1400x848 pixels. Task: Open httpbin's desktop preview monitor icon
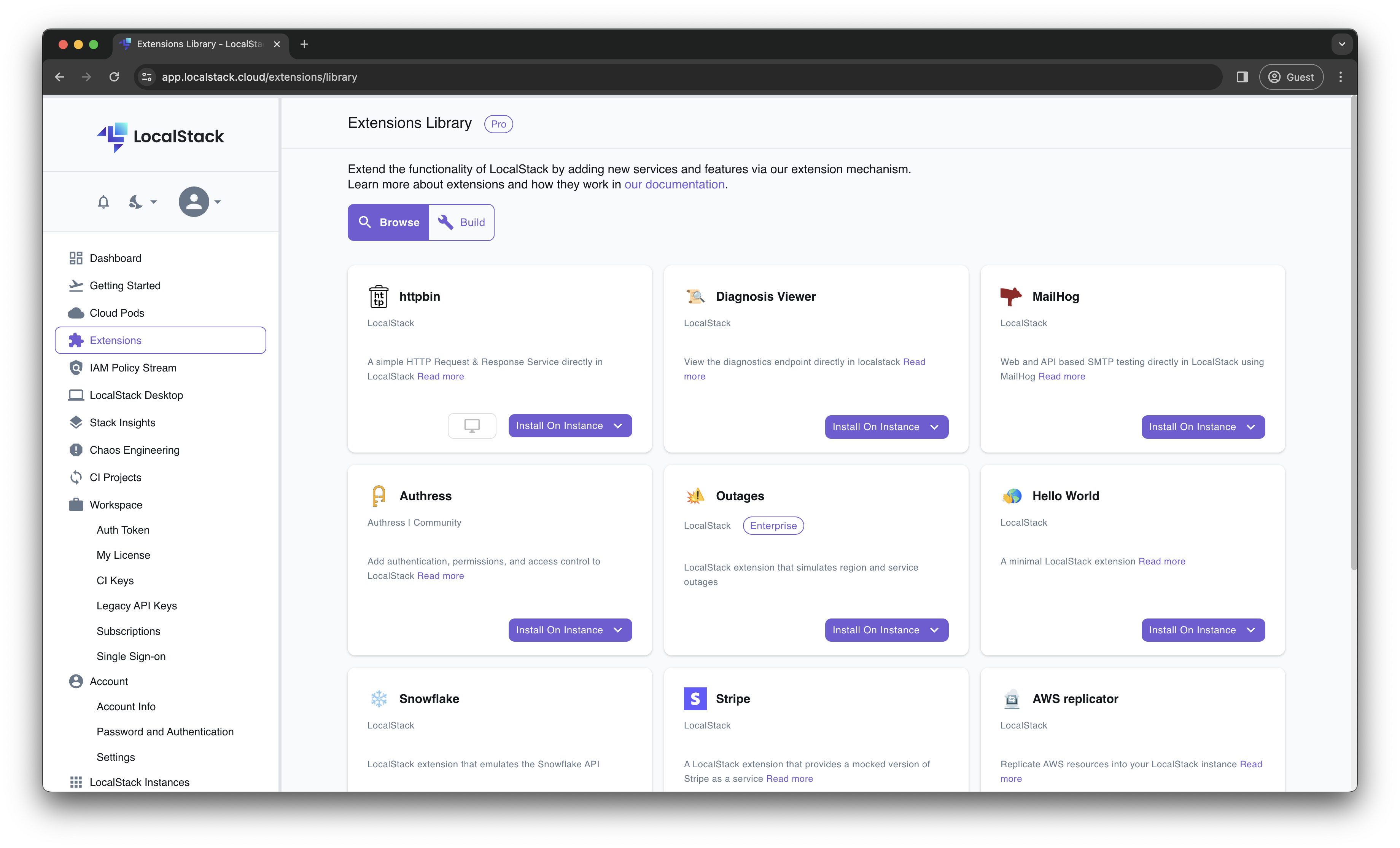(x=472, y=425)
